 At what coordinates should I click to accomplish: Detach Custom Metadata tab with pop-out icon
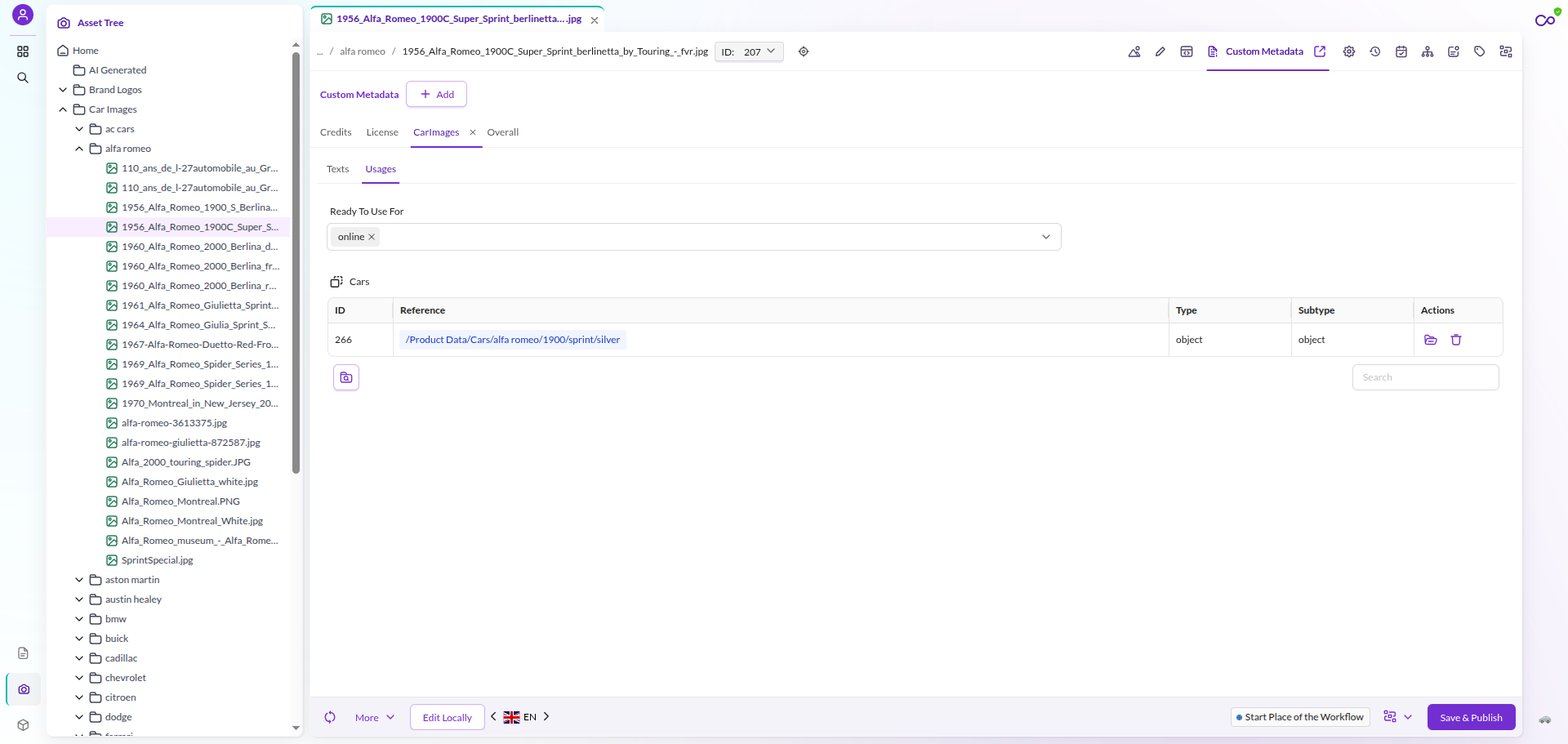[1320, 51]
